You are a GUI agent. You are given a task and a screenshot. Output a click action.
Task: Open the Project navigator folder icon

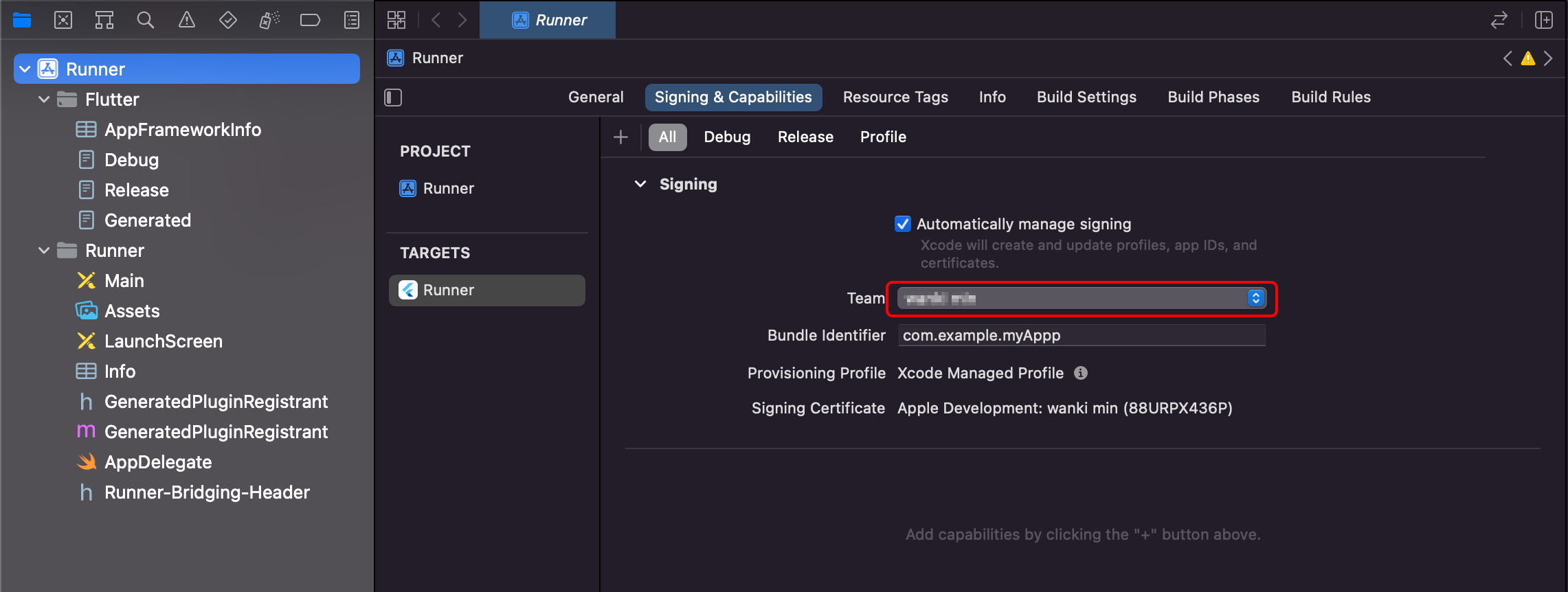pos(22,20)
